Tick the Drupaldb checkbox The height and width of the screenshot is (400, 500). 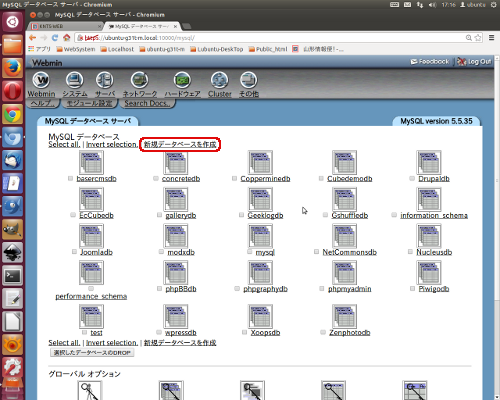click(x=412, y=178)
